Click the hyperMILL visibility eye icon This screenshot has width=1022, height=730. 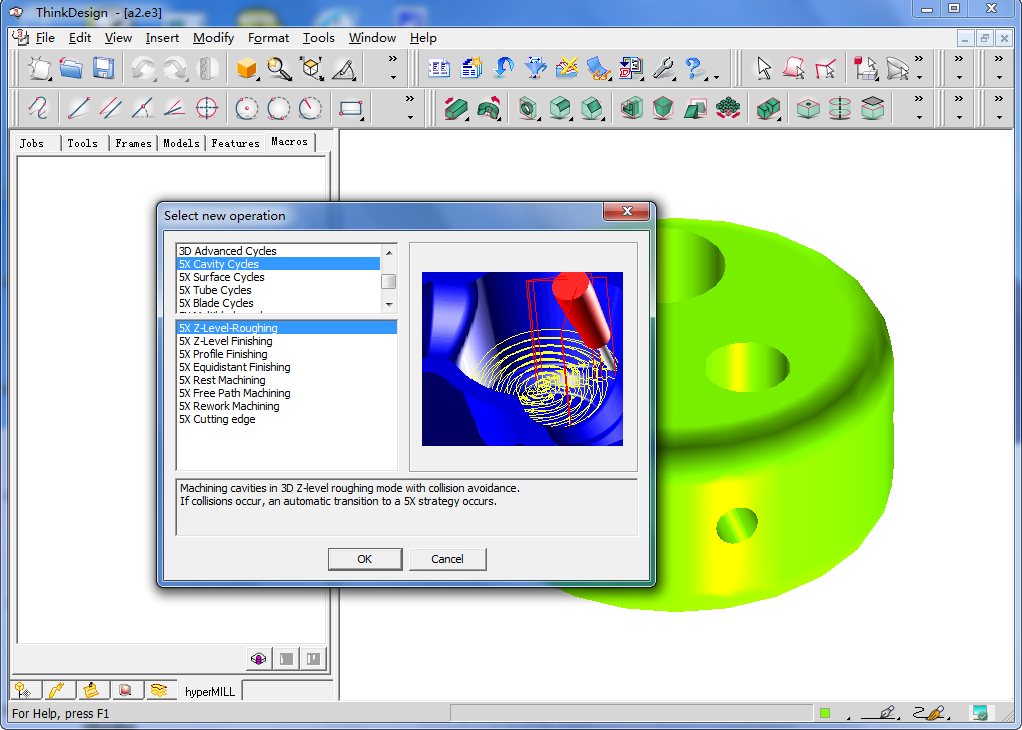pyautogui.click(x=258, y=658)
